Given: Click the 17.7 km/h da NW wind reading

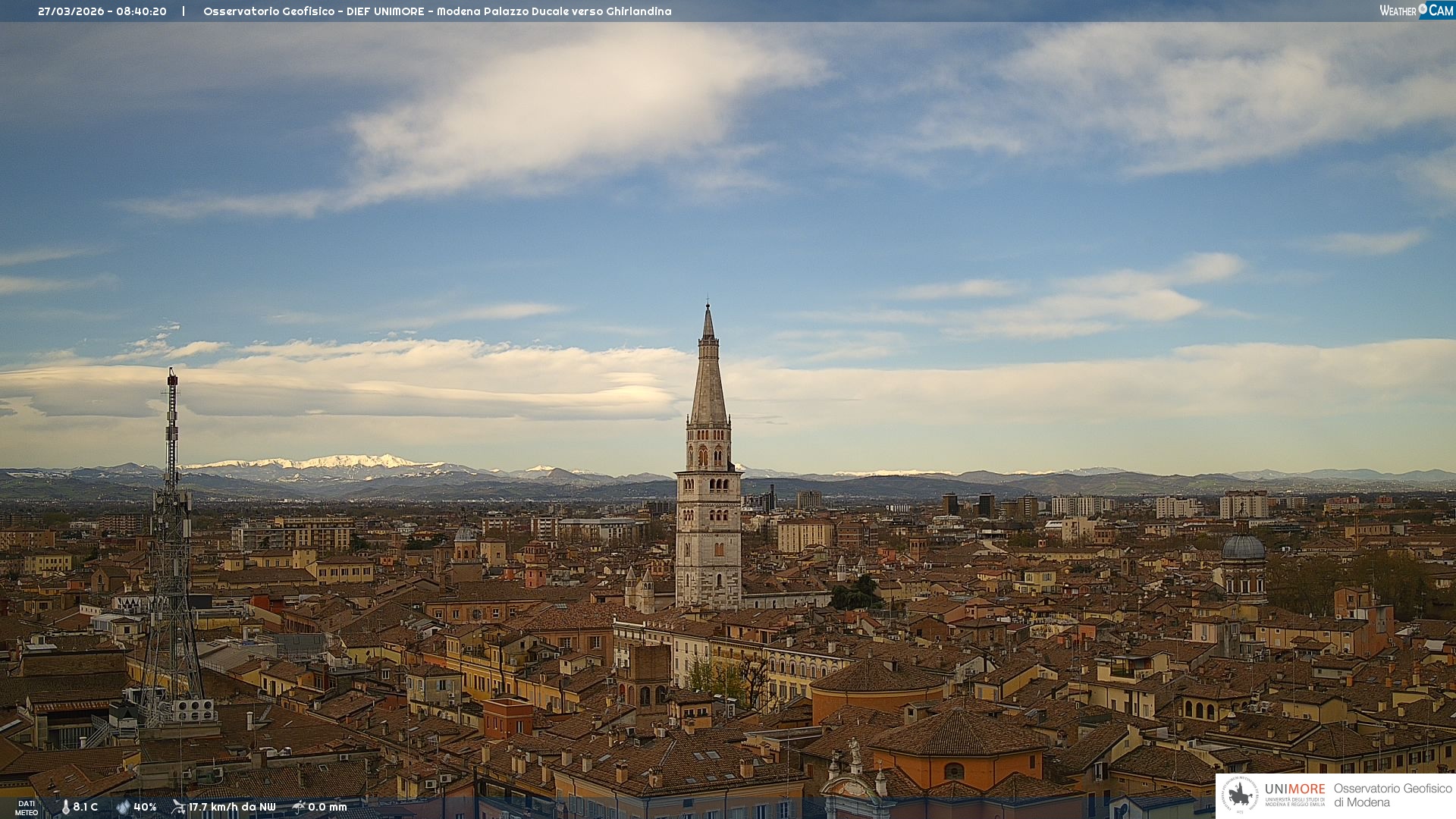Looking at the screenshot, I should click(232, 807).
